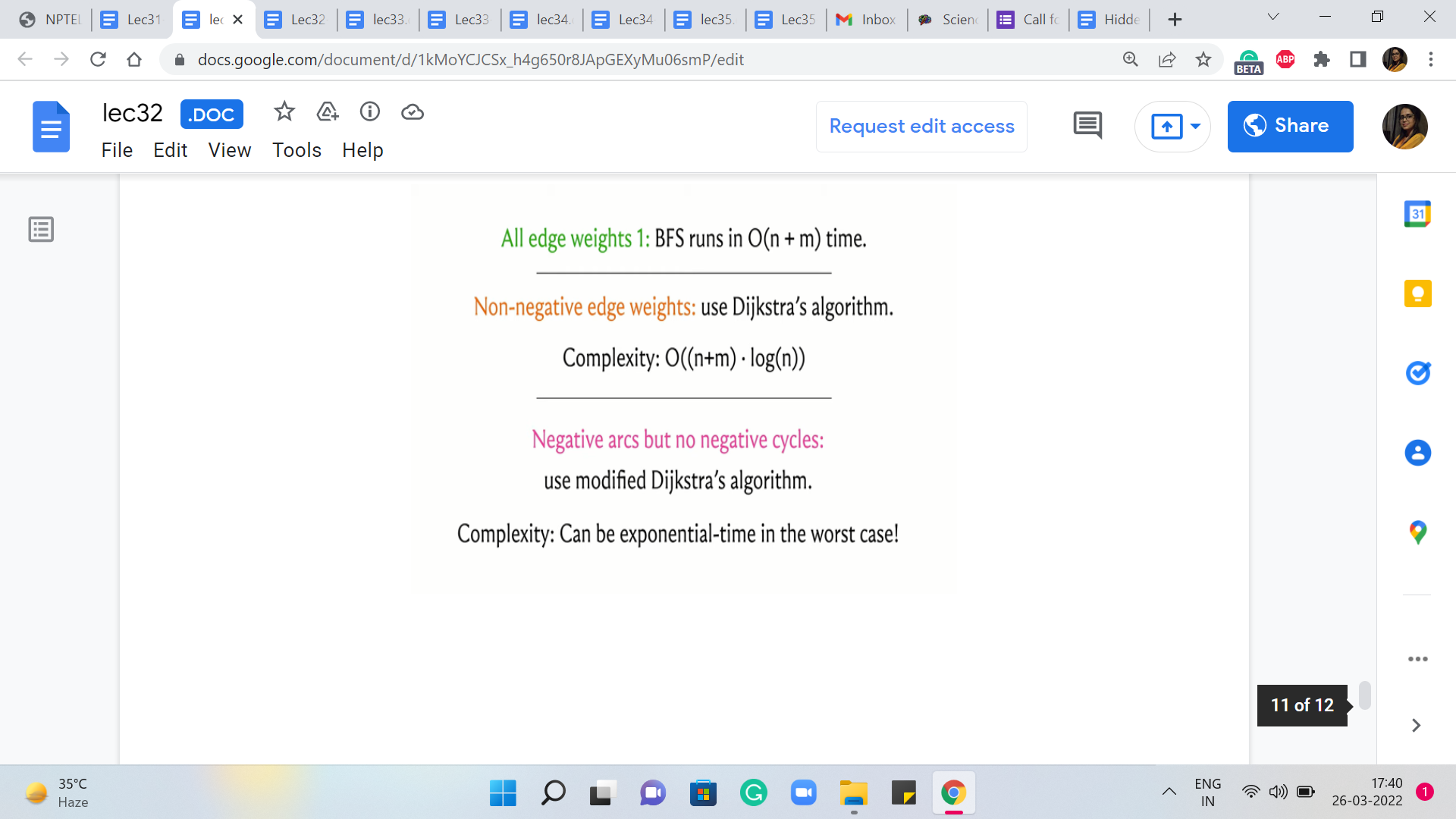Click the Request edit access button
1456x819 pixels.
pos(921,126)
